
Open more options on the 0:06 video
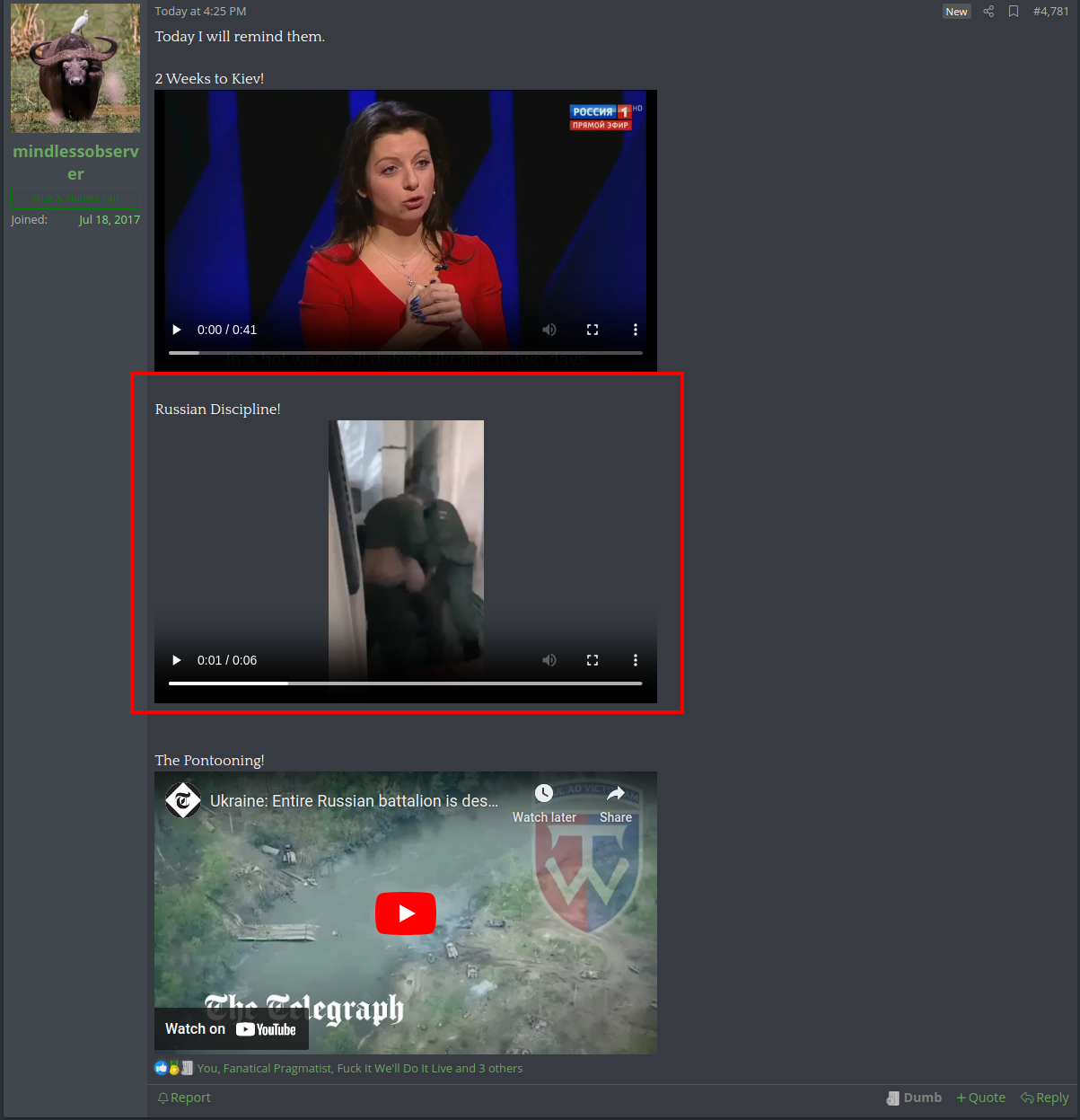point(636,660)
